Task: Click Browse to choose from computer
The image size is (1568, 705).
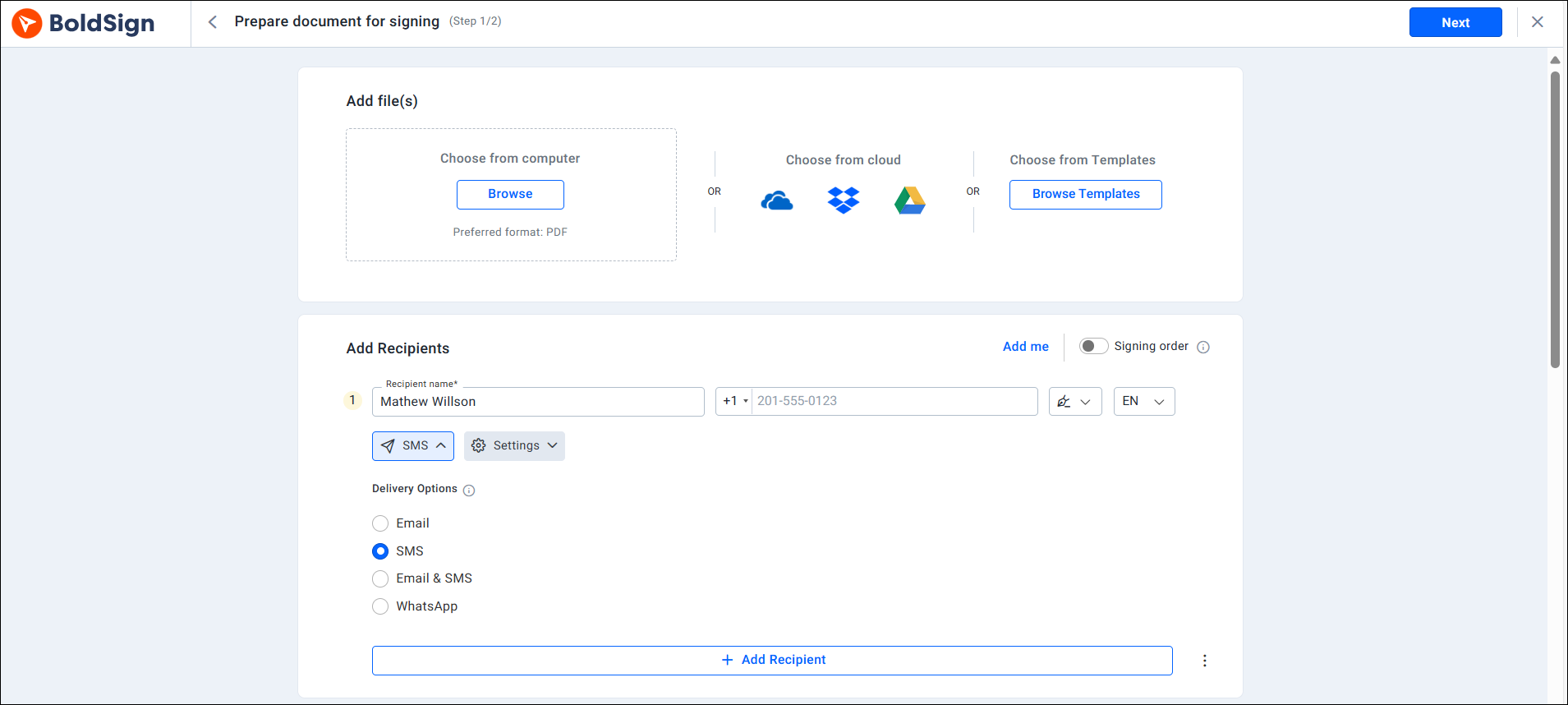Action: click(510, 195)
